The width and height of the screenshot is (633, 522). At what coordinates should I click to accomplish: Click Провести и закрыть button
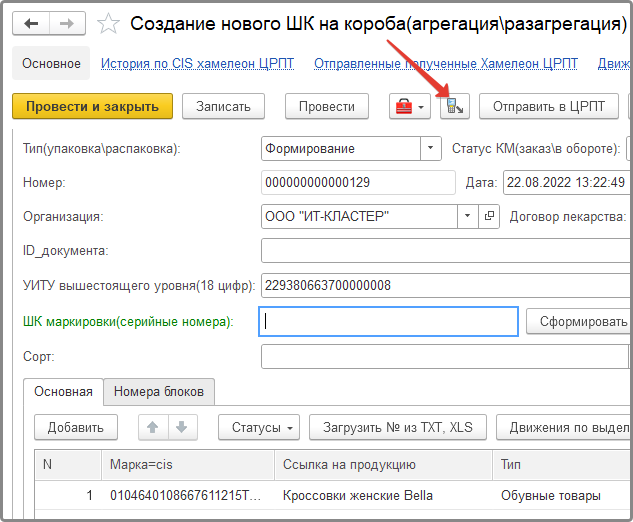92,107
